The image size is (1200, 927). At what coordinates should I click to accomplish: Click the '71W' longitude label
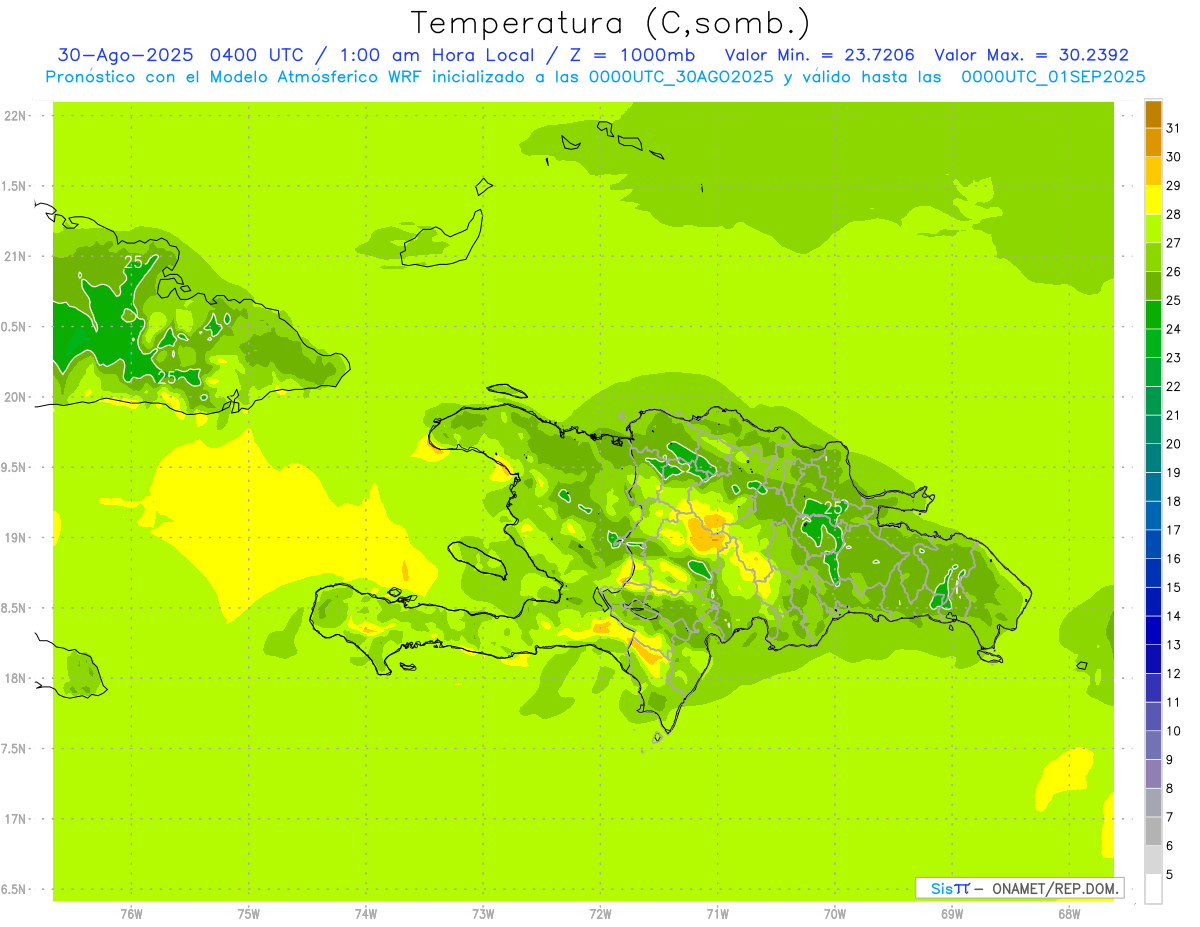[x=717, y=914]
